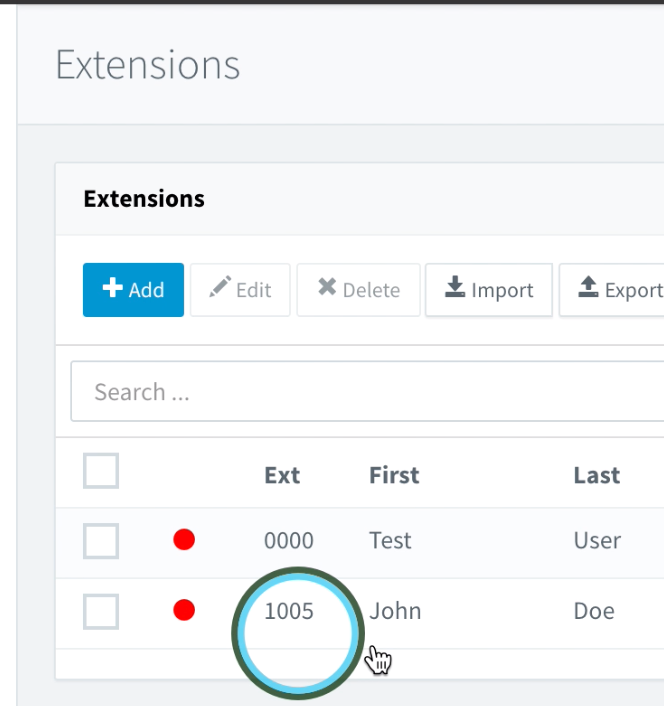The height and width of the screenshot is (706, 664).
Task: Check the box for extension 0000
Action: click(101, 541)
